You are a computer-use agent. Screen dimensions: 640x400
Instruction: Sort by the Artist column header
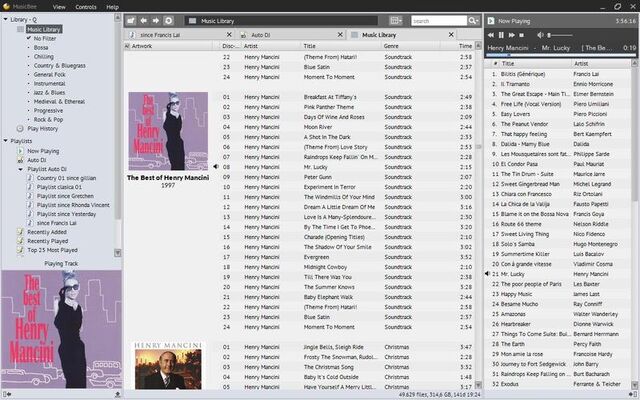tap(271, 46)
